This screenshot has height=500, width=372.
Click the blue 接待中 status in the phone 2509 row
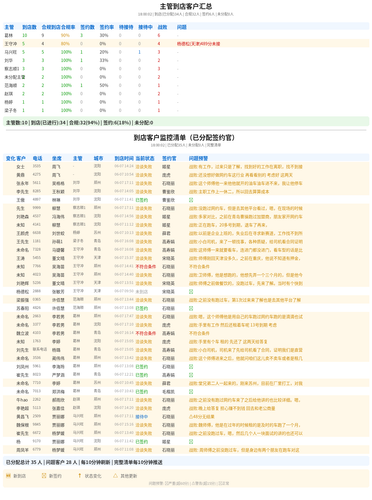142,417
